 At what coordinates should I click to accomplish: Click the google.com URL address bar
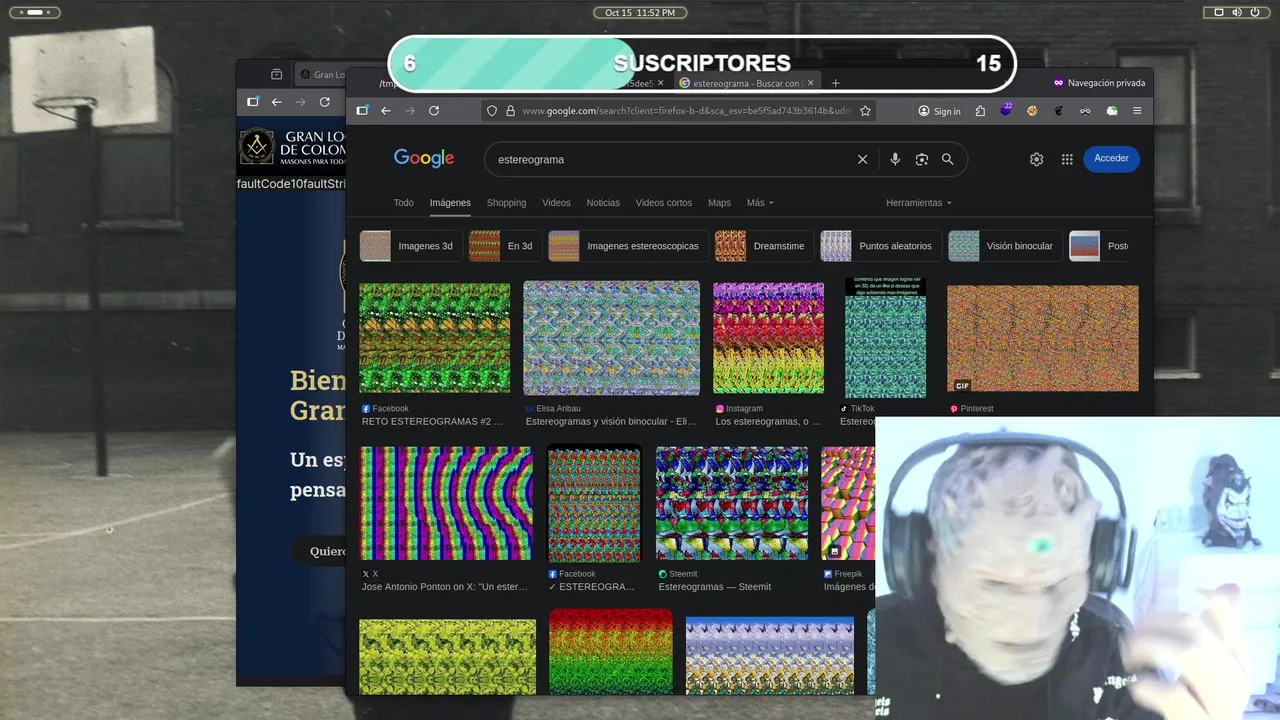tap(686, 111)
